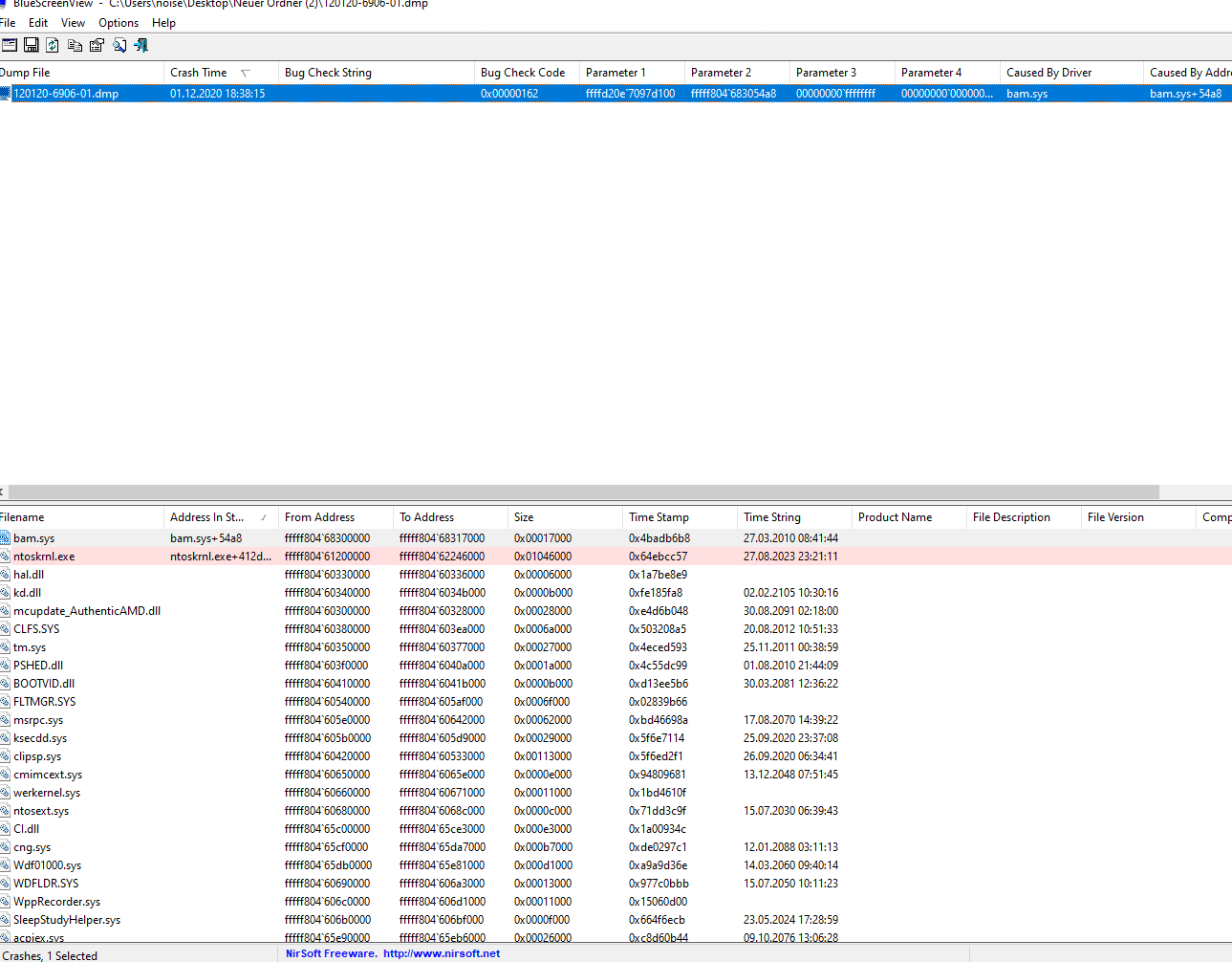Viewport: 1232px width, 962px height.
Task: Click the 0x01046000 size cell
Action: pos(543,557)
